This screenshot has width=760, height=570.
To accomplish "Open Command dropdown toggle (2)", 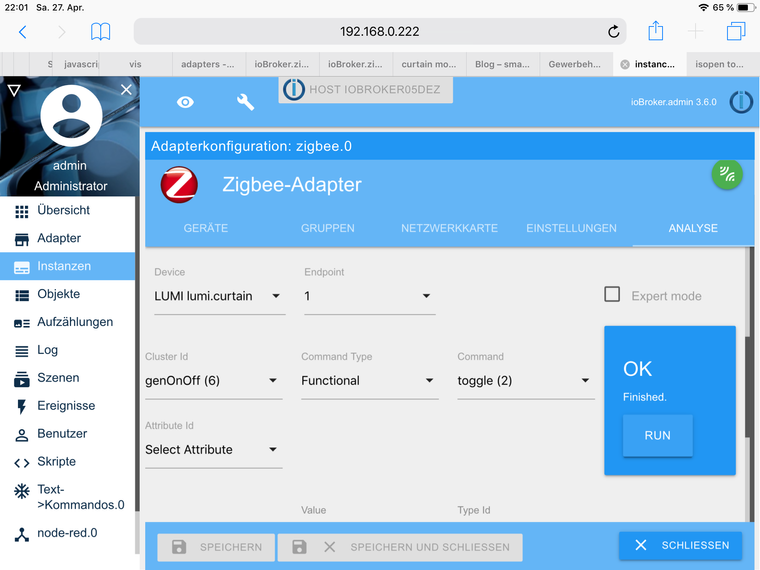I will (526, 381).
